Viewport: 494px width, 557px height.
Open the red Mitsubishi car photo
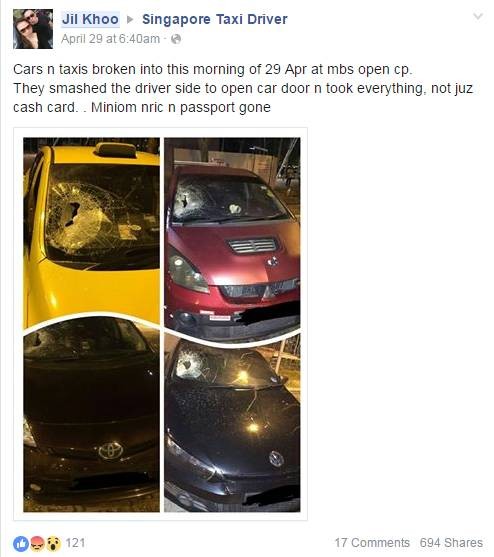pos(232,236)
